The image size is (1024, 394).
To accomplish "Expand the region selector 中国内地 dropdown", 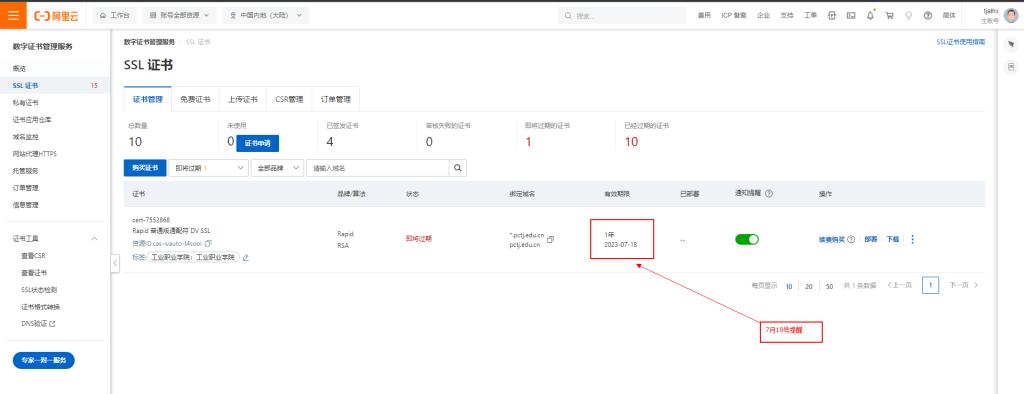I will pyautogui.click(x=266, y=15).
